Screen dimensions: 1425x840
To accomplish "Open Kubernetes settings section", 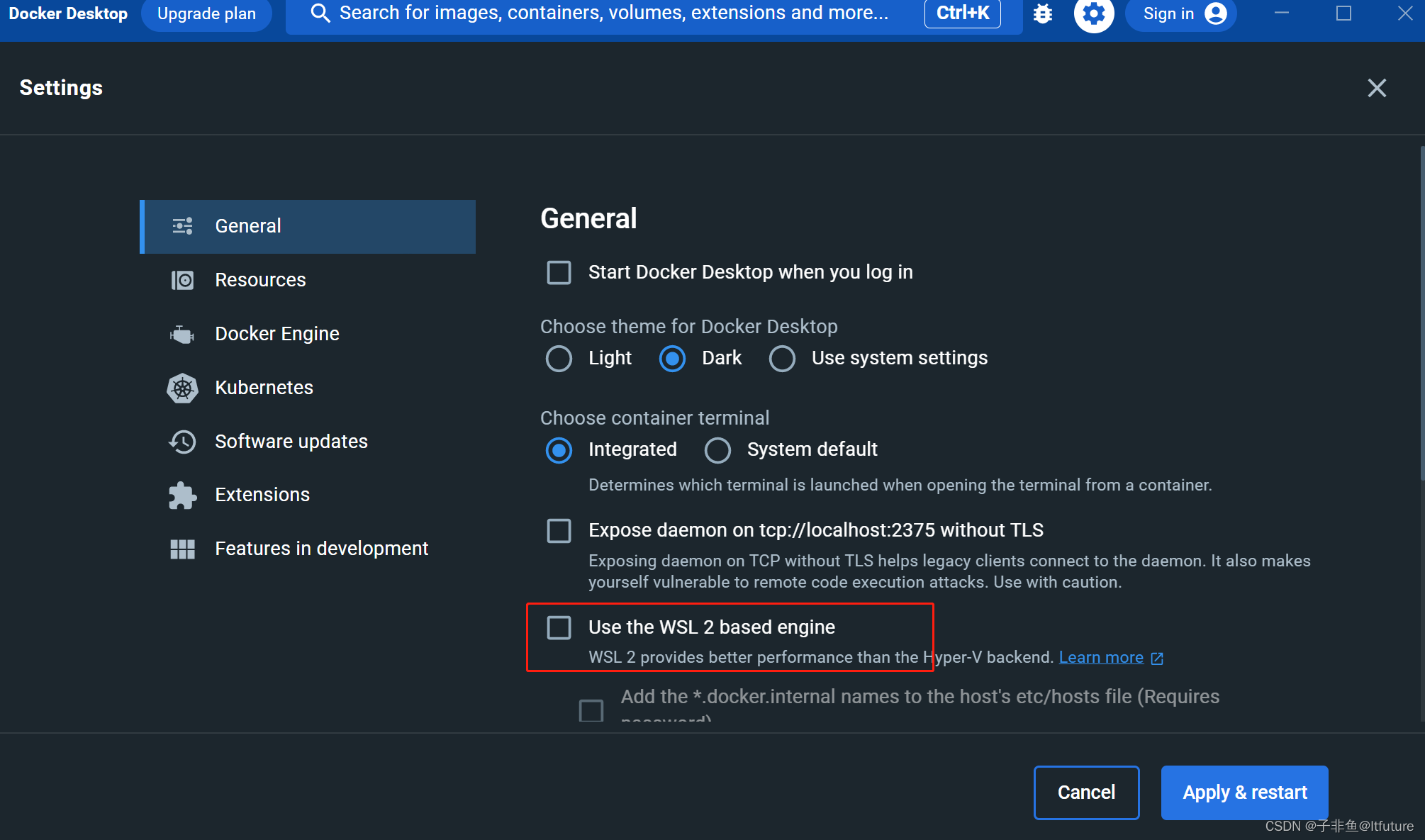I will tap(264, 387).
